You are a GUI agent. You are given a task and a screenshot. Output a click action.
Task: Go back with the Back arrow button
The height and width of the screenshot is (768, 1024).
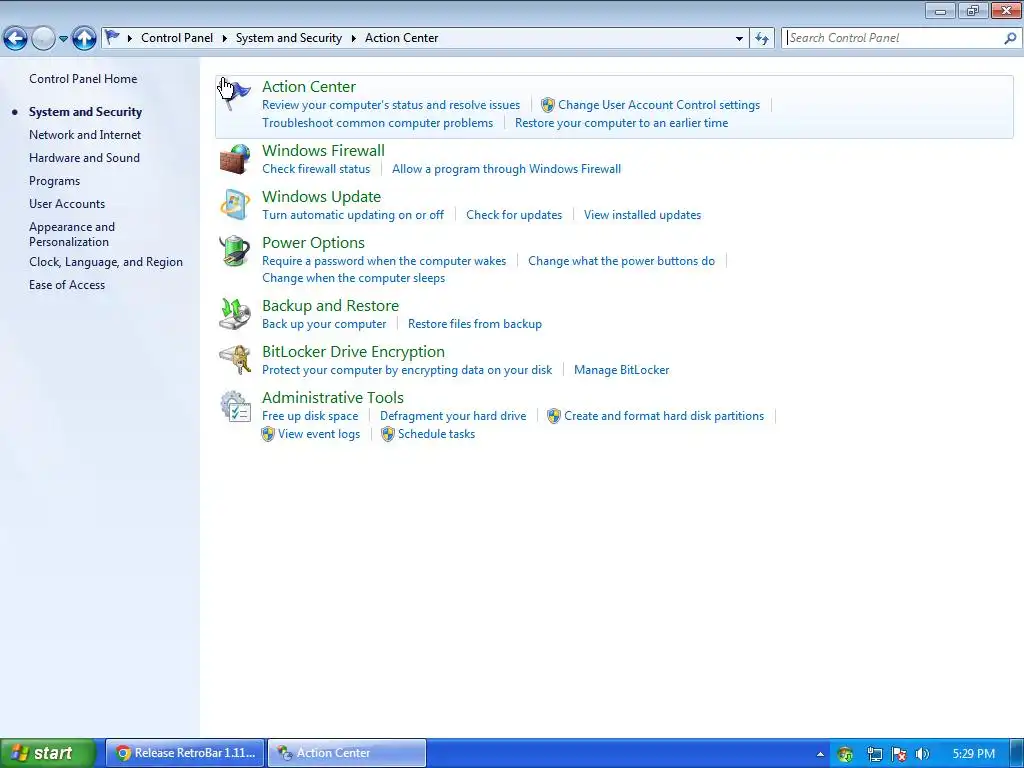click(x=16, y=39)
